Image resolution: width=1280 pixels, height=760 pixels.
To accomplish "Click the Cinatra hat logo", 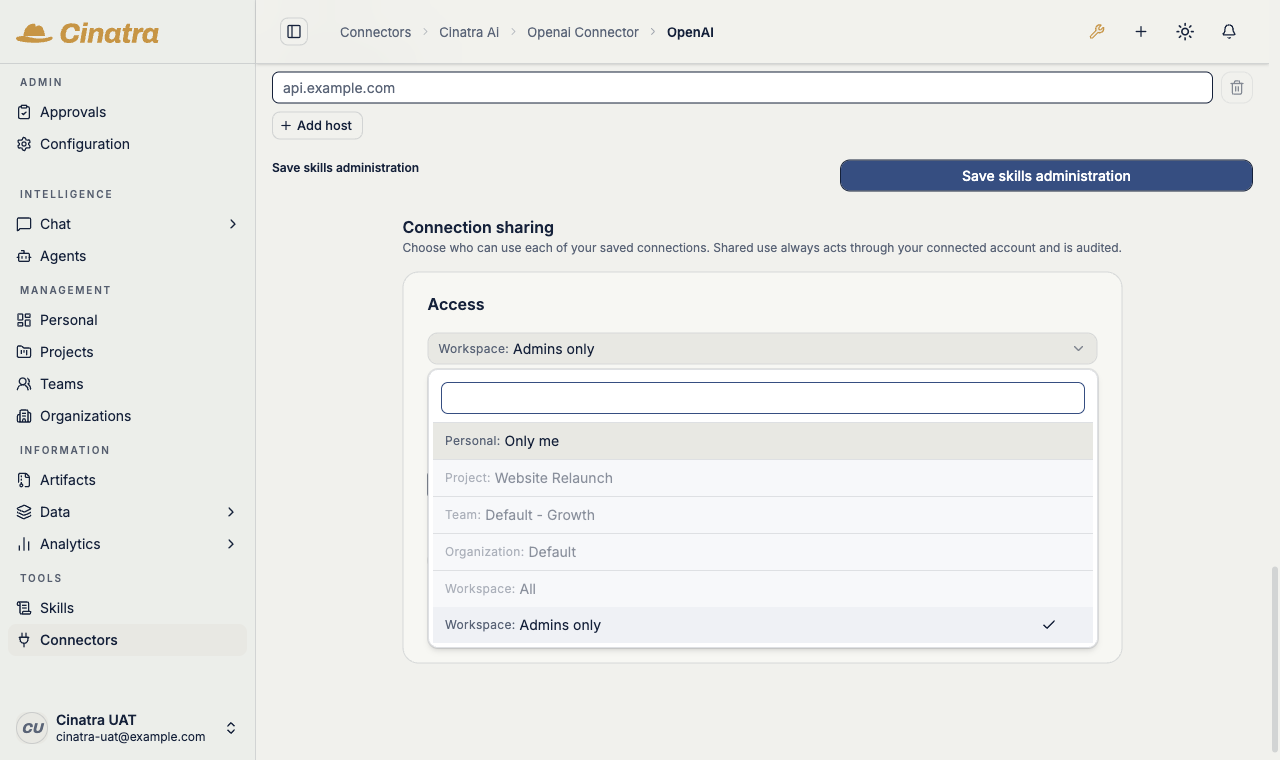I will pyautogui.click(x=34, y=33).
